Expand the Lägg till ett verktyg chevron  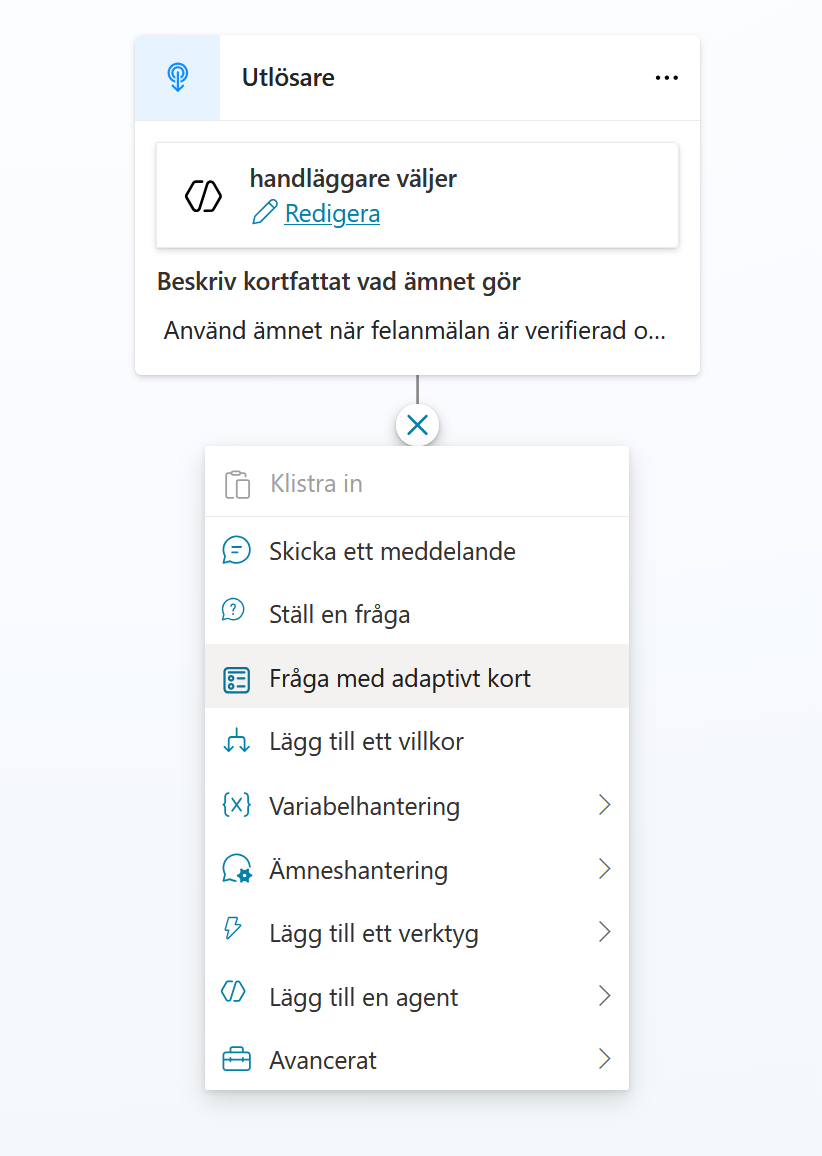click(x=605, y=933)
